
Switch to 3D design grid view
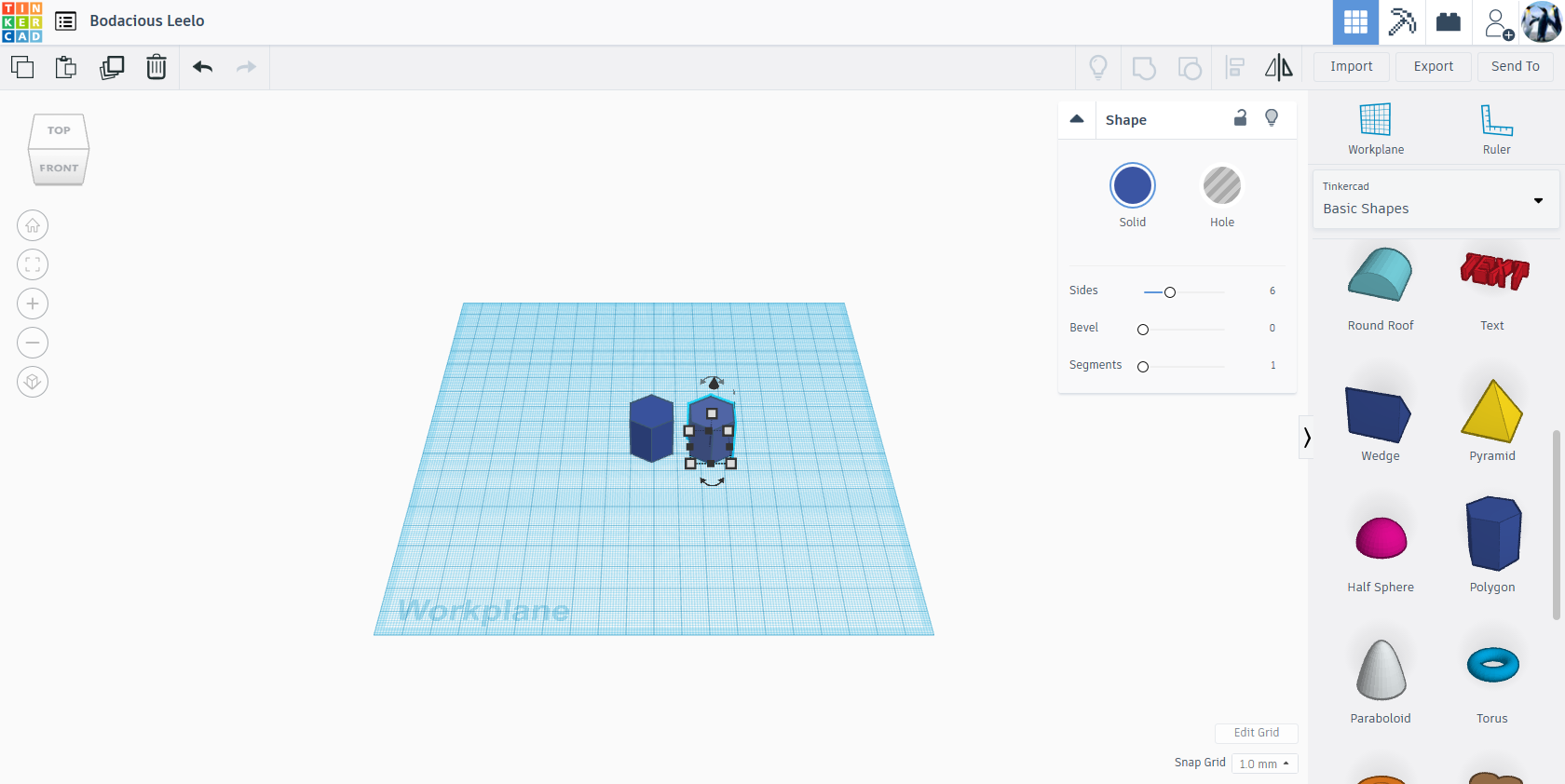point(1355,22)
